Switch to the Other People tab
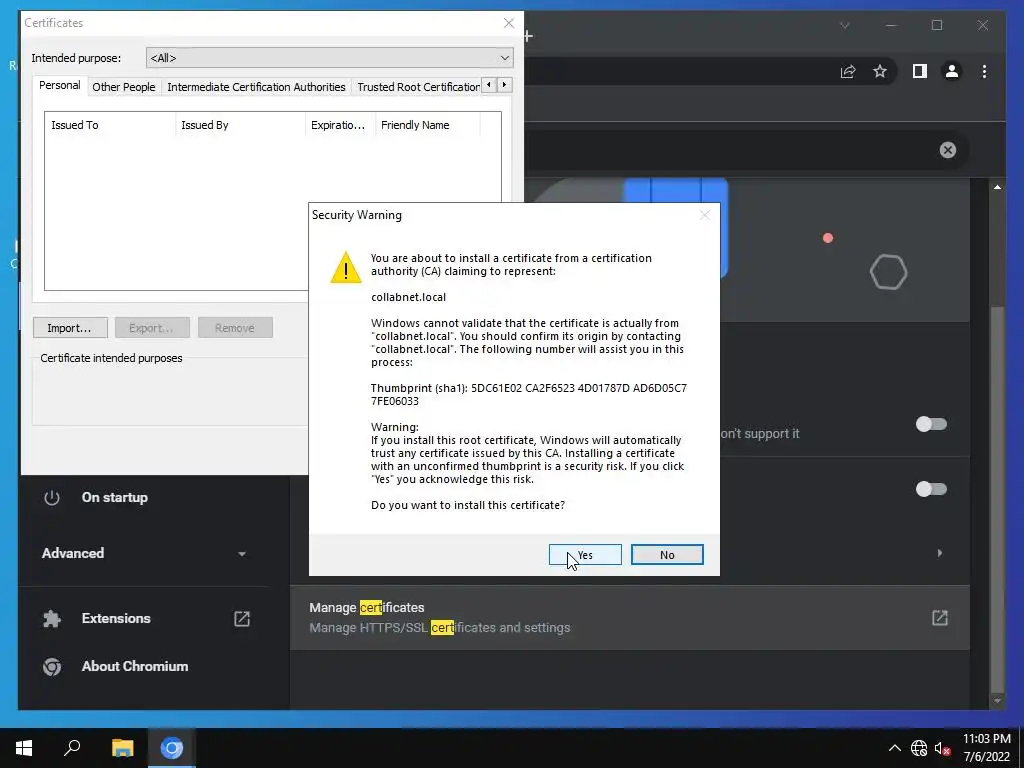 (x=123, y=87)
